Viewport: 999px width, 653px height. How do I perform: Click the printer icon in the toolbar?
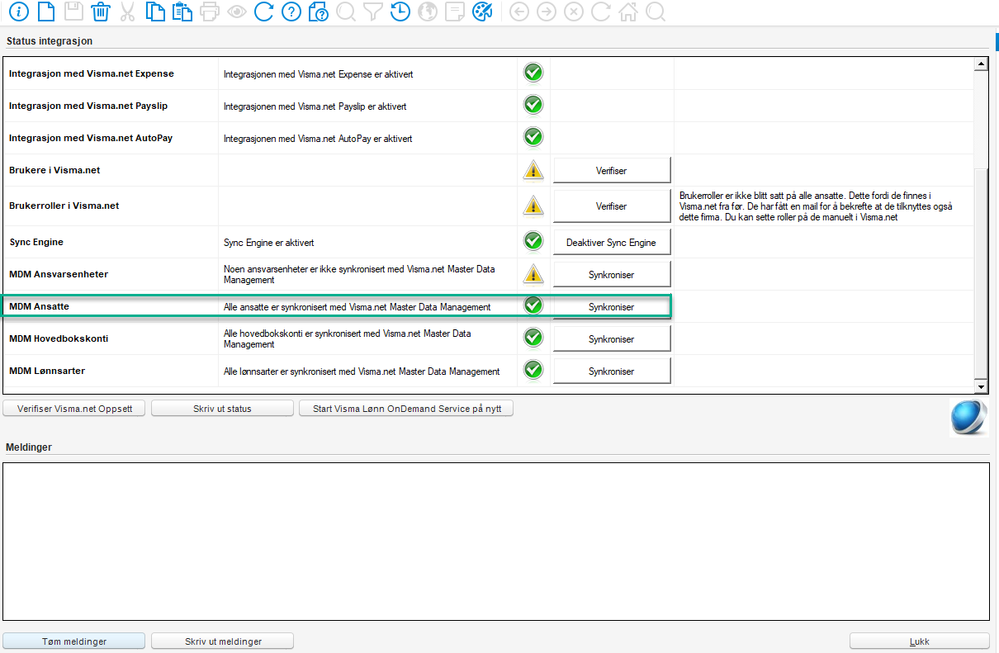210,11
